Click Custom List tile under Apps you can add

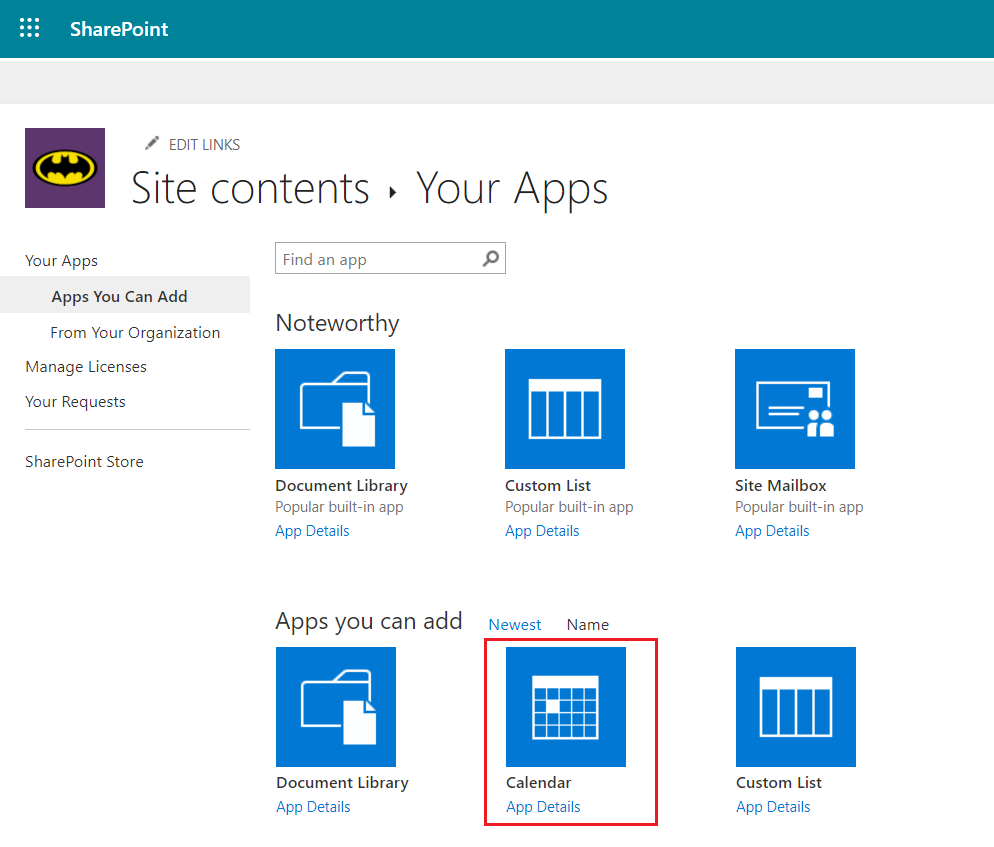pos(796,707)
